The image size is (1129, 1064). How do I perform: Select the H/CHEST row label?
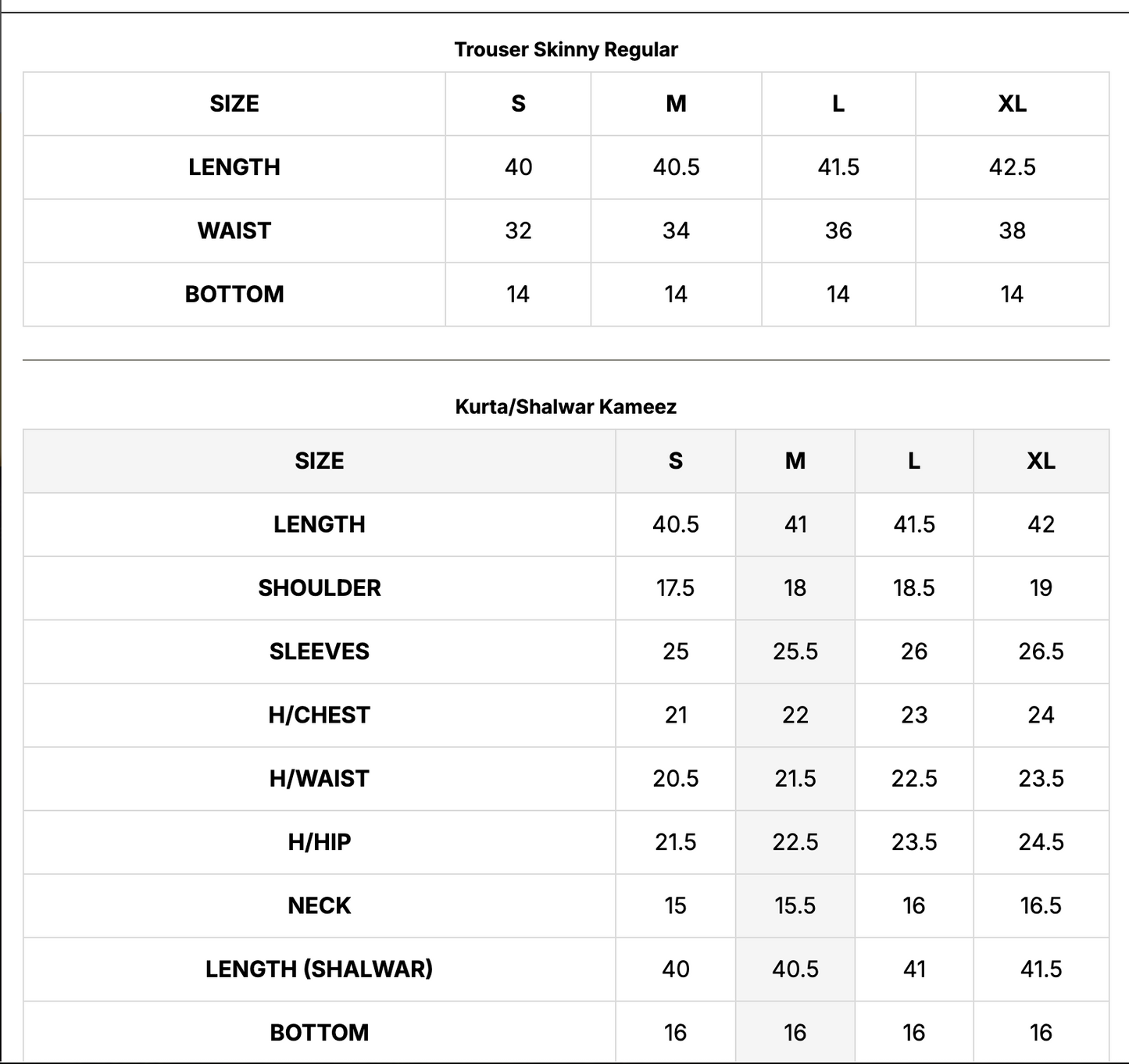(x=320, y=715)
